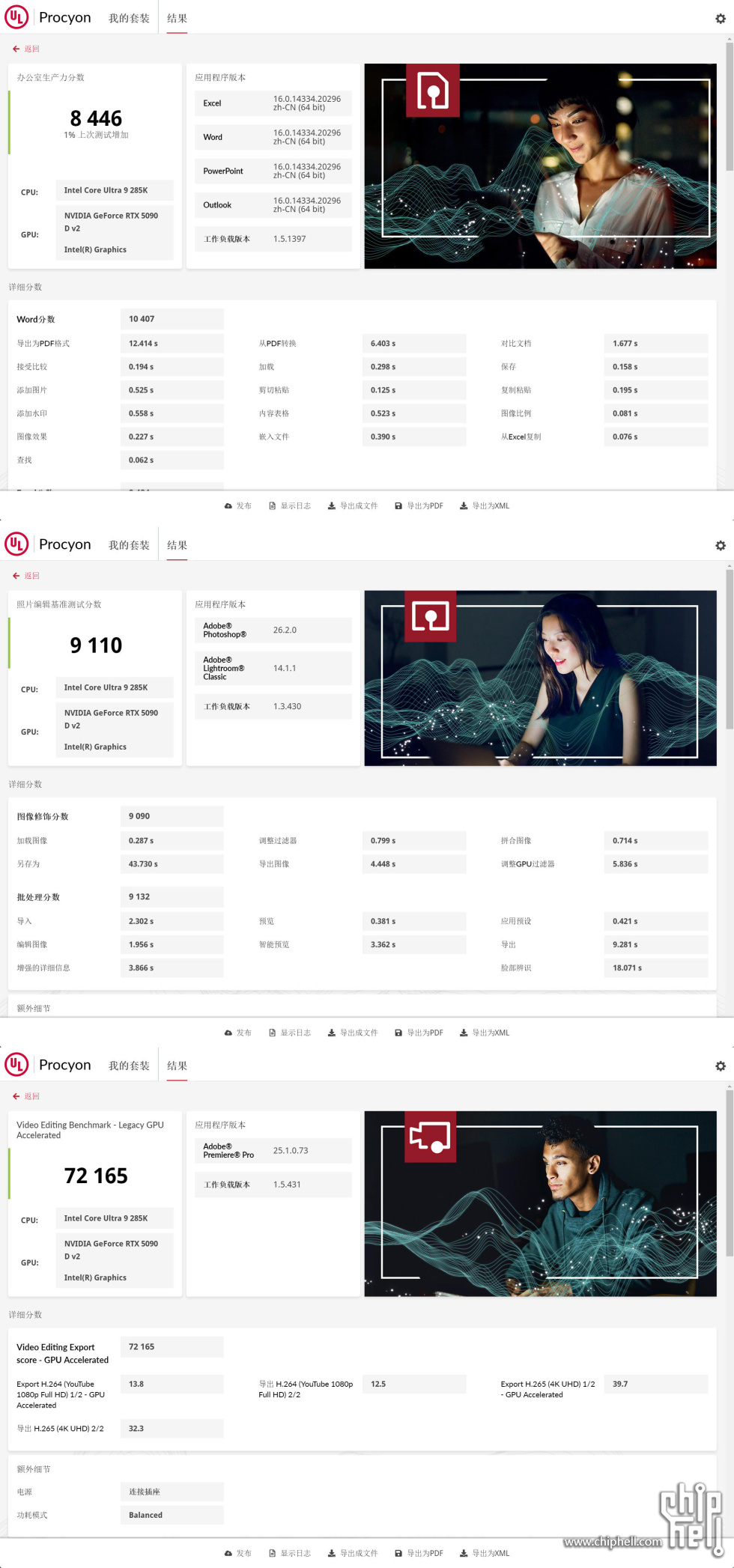Click 导出为PDF below the Video Editing results

coord(419,1553)
